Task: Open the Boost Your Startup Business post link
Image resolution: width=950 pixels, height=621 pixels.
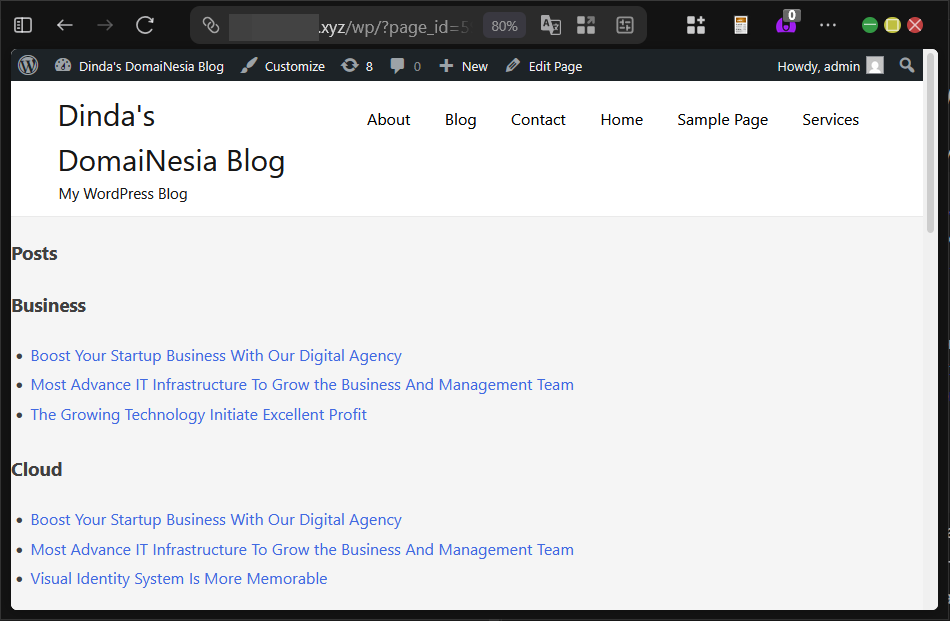Action: pyautogui.click(x=216, y=355)
